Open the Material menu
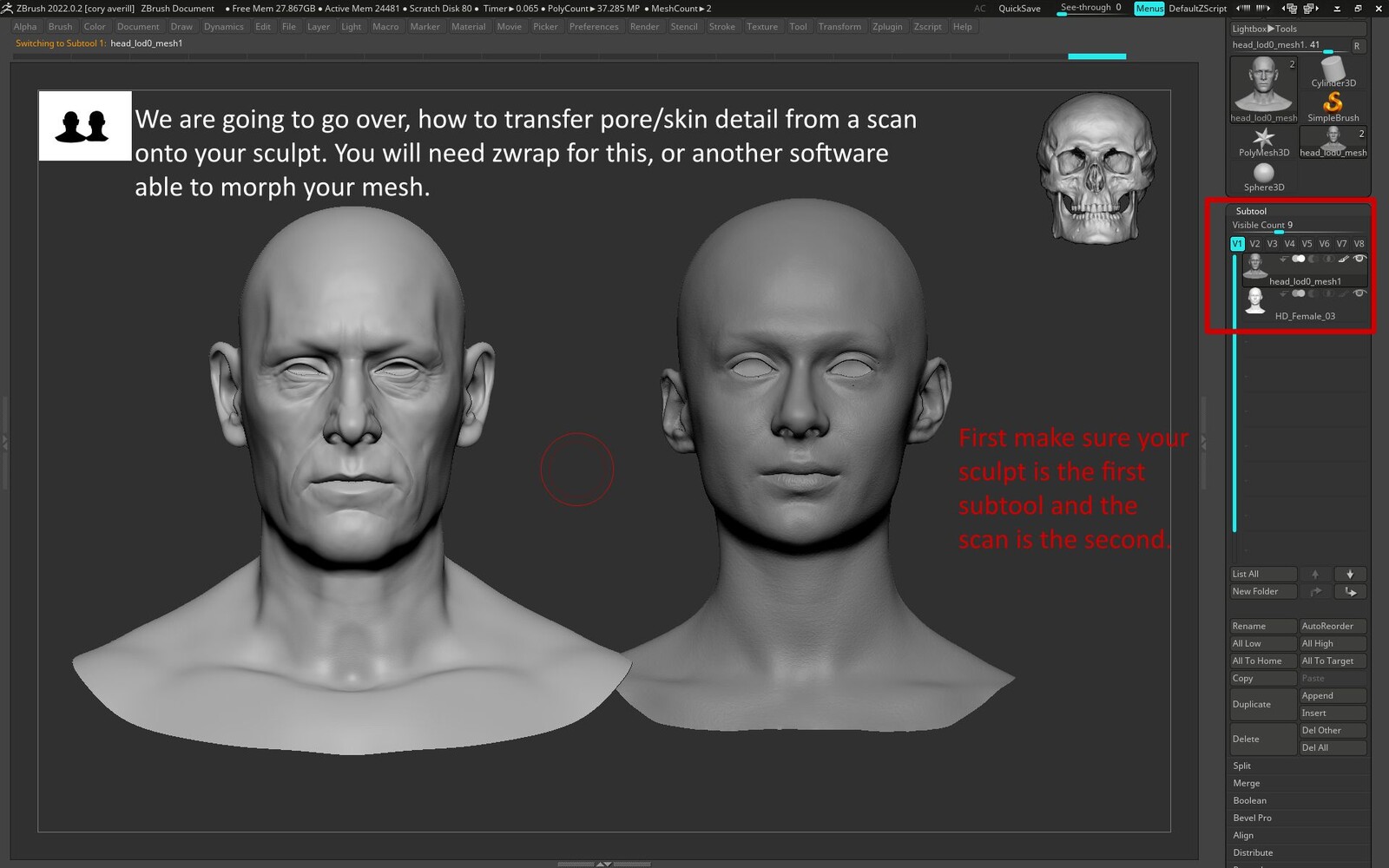Screen dimensions: 1389x868 point(468,27)
